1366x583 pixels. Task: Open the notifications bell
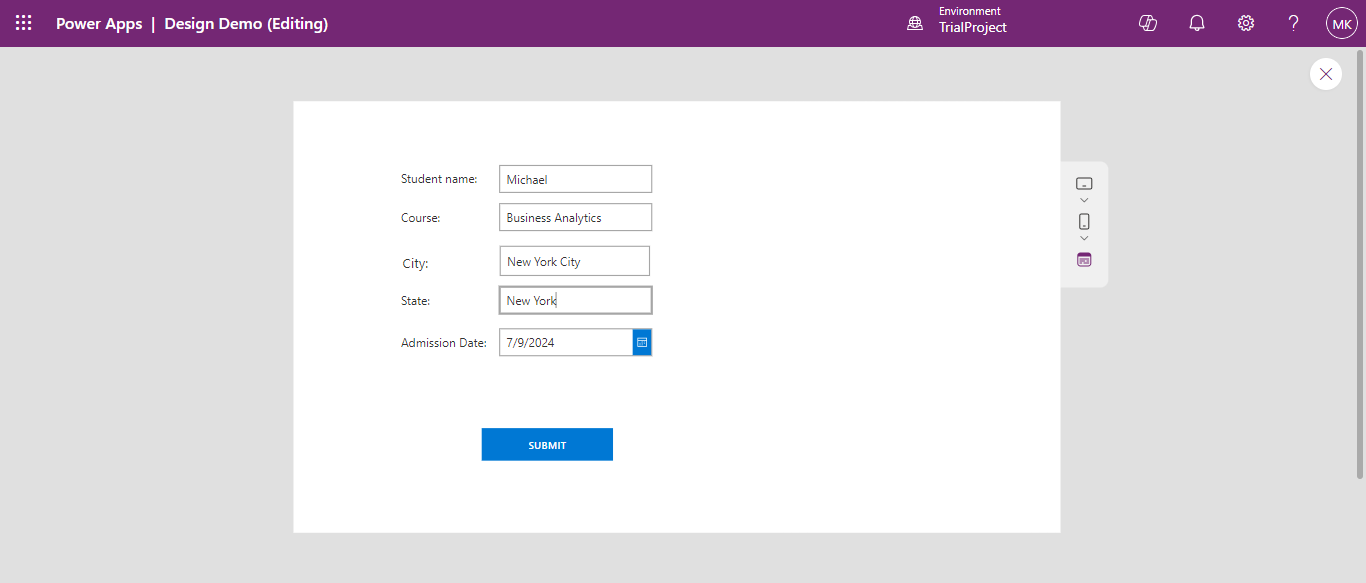(1197, 23)
